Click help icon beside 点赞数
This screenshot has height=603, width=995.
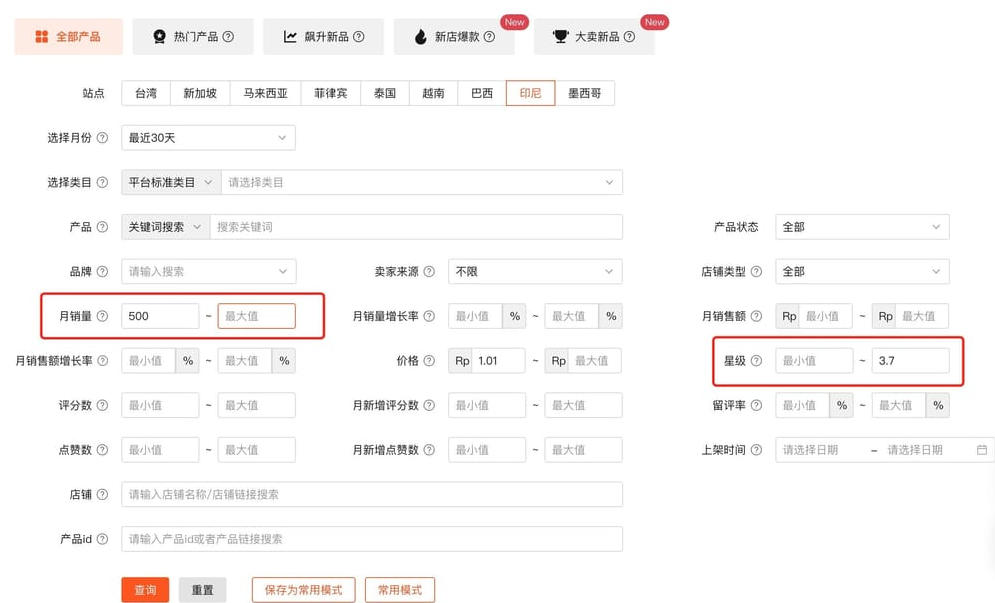102,450
